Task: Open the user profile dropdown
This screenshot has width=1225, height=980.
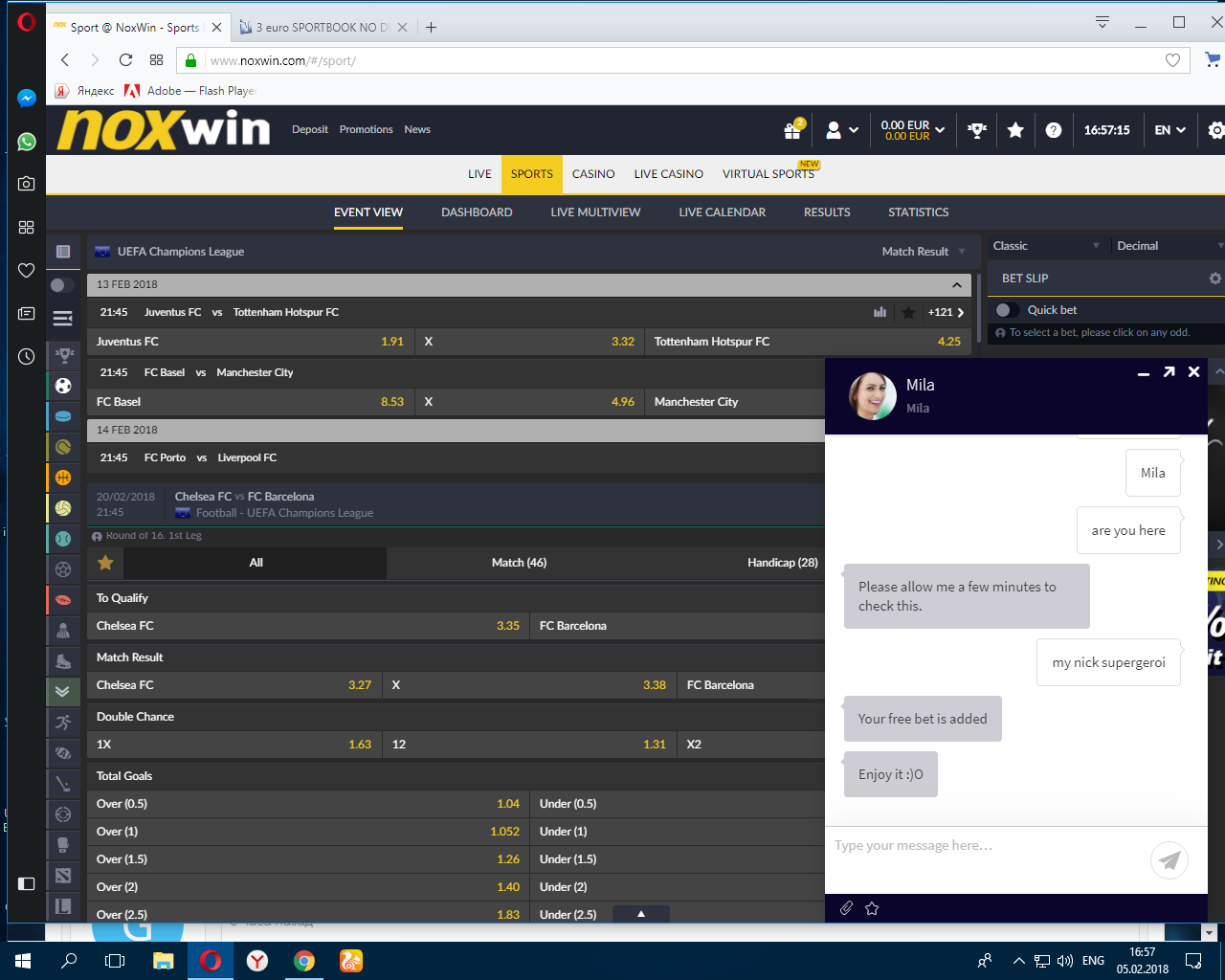Action: (x=842, y=130)
